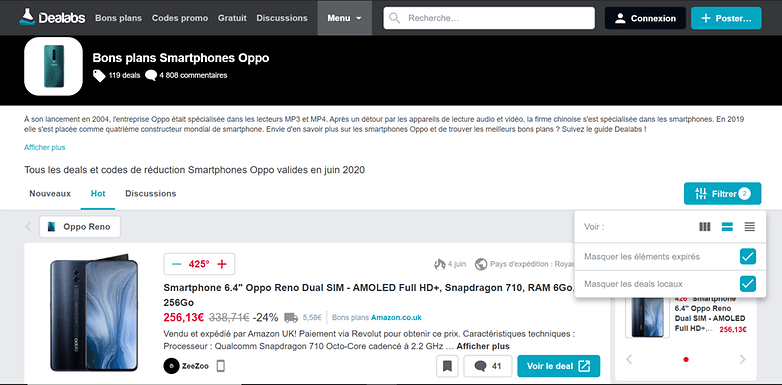Image resolution: width=782 pixels, height=385 pixels.
Task: Switch to the Nouveaux tab
Action: click(50, 193)
